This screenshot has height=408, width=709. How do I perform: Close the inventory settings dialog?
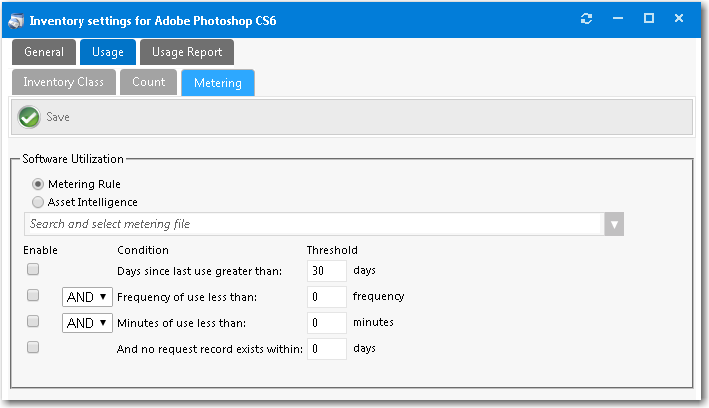[x=679, y=19]
